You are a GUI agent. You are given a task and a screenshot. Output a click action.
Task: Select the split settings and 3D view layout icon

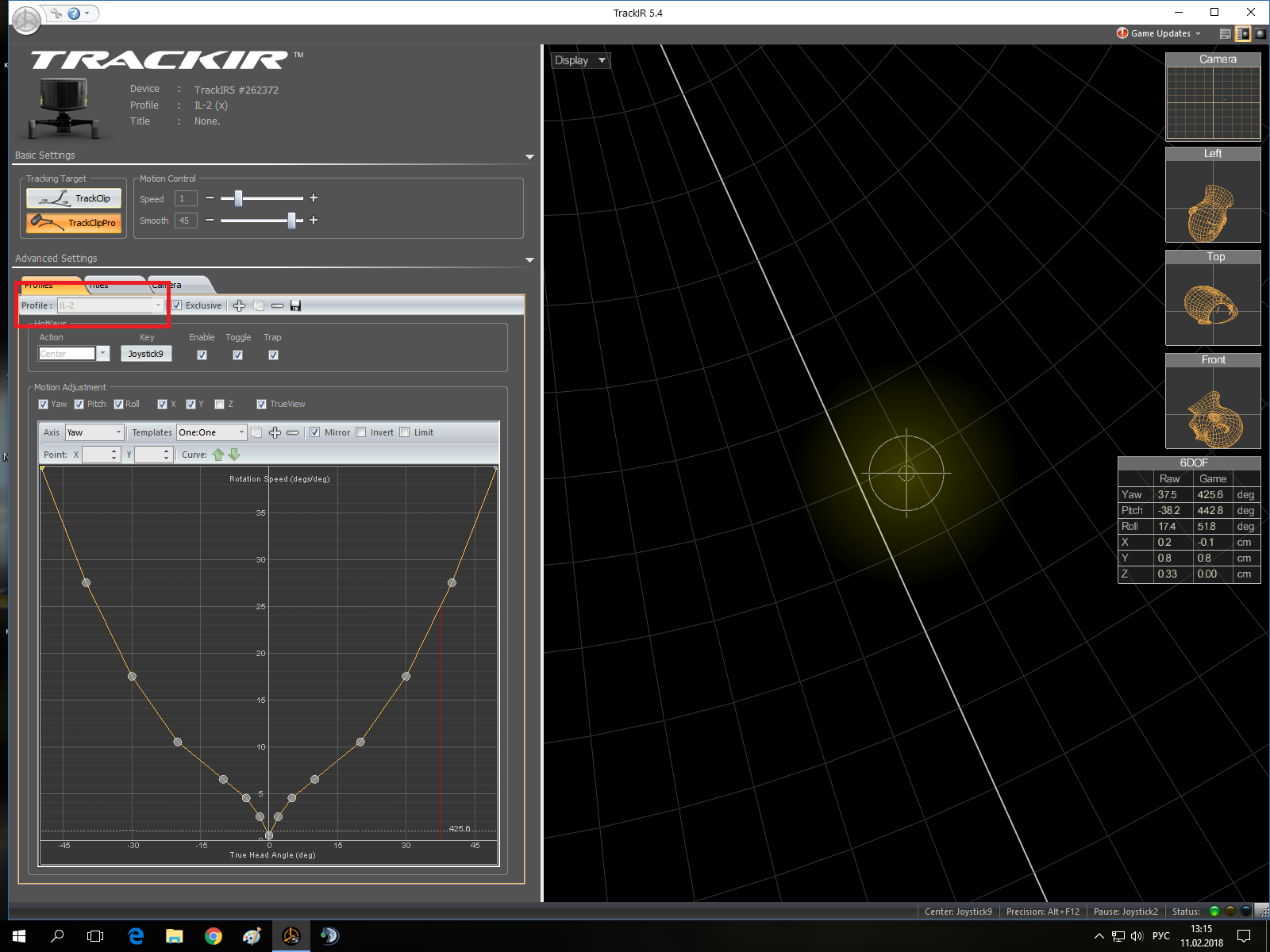point(1243,34)
